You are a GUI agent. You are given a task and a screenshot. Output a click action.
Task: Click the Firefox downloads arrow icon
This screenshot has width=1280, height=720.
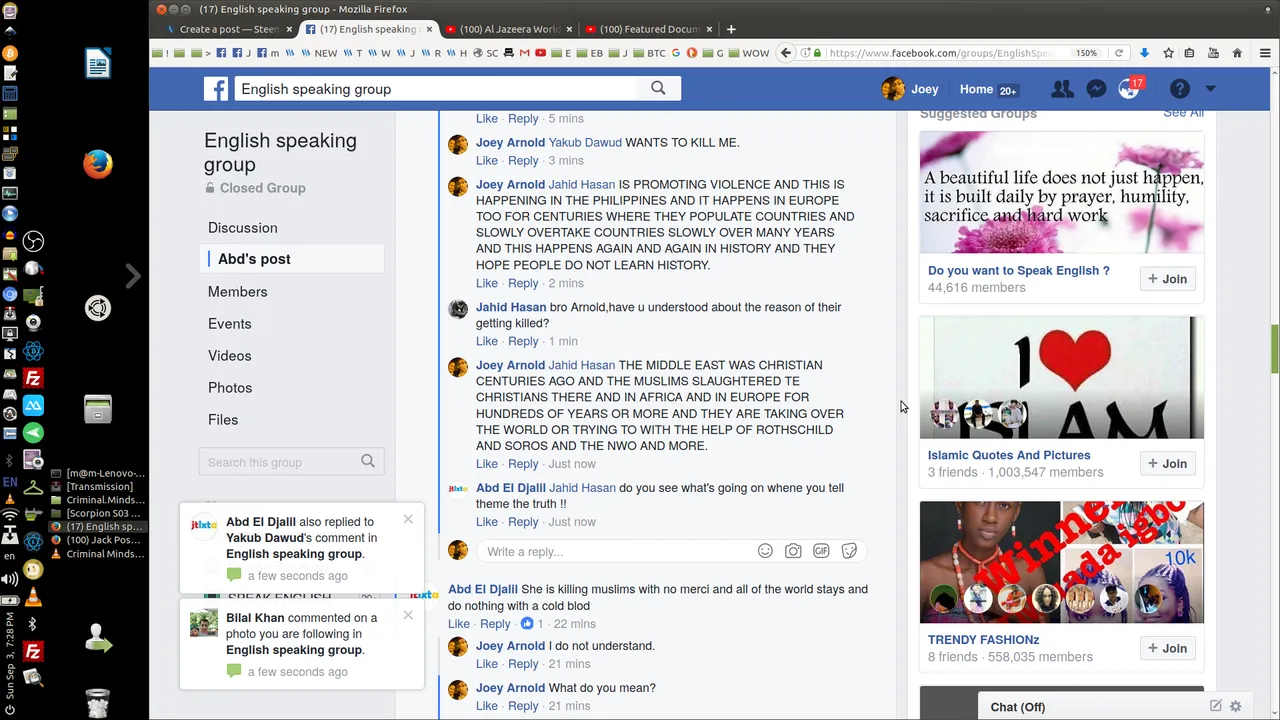pyautogui.click(x=1144, y=53)
